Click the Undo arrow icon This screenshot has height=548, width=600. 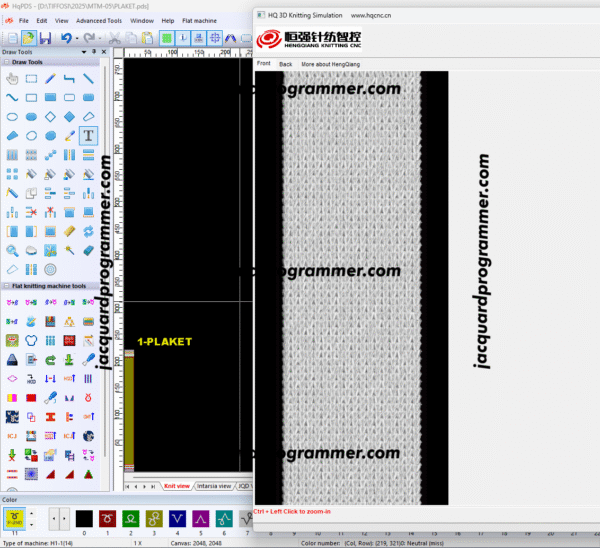tap(66, 38)
